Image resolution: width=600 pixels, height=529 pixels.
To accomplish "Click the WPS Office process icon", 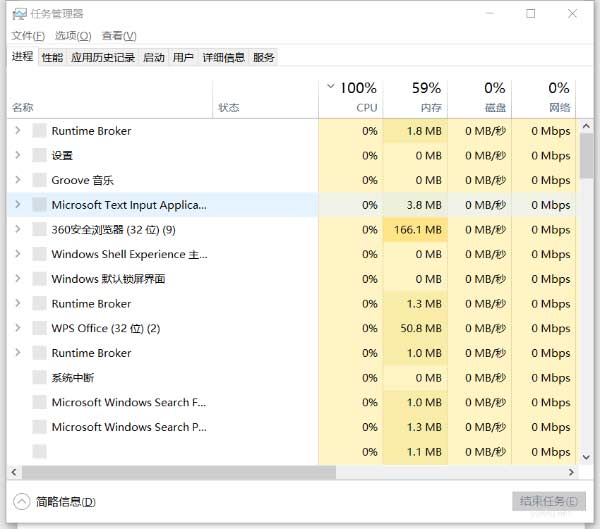I will click(x=40, y=328).
